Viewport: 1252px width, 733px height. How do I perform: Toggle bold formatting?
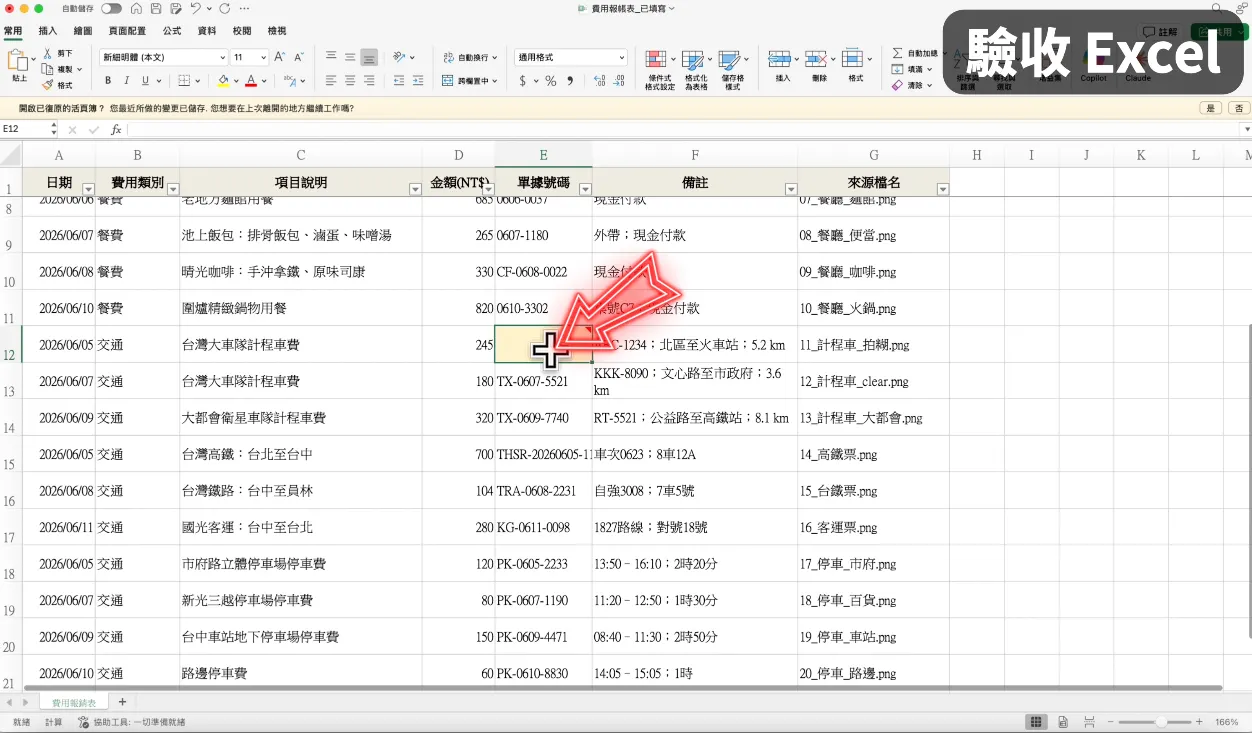108,81
